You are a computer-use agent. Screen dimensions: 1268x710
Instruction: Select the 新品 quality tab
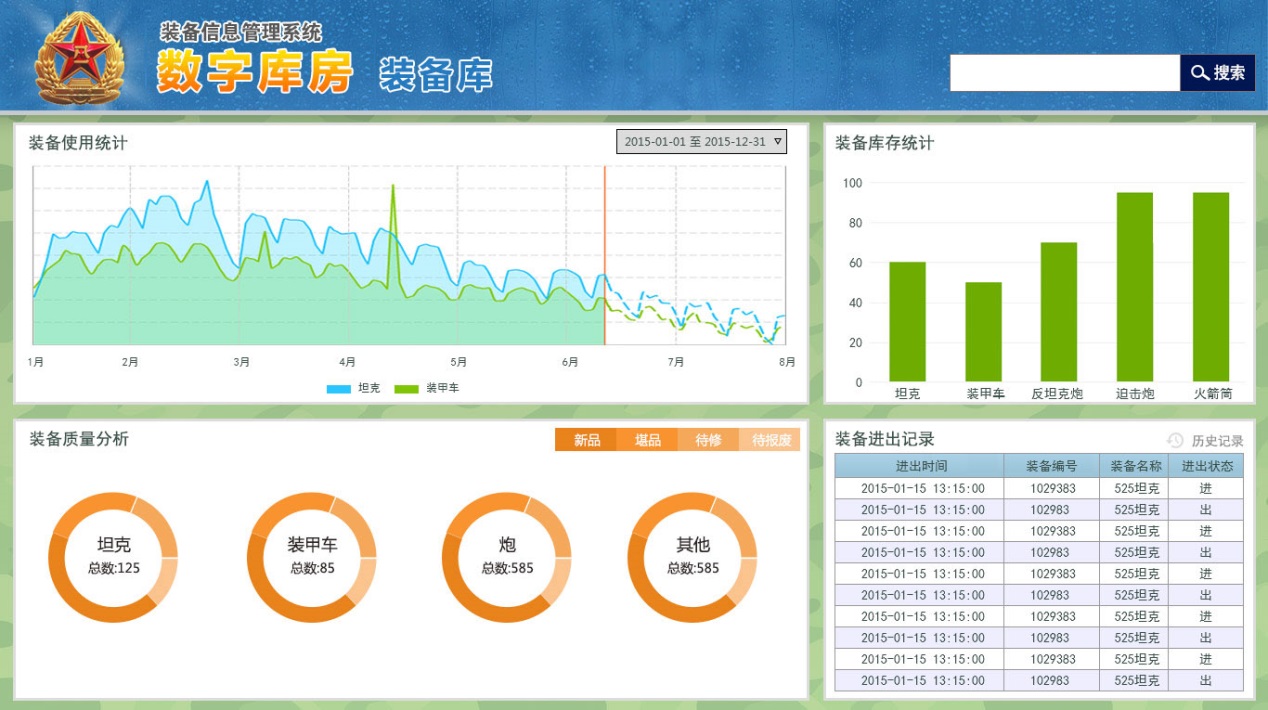tap(587, 440)
